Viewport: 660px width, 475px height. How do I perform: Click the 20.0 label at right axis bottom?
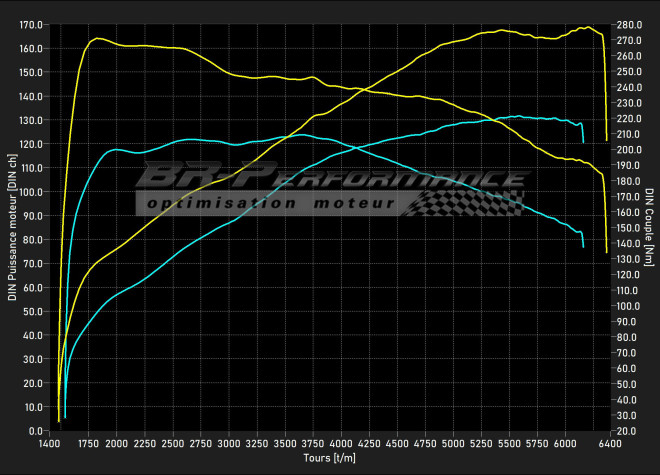pyautogui.click(x=627, y=431)
